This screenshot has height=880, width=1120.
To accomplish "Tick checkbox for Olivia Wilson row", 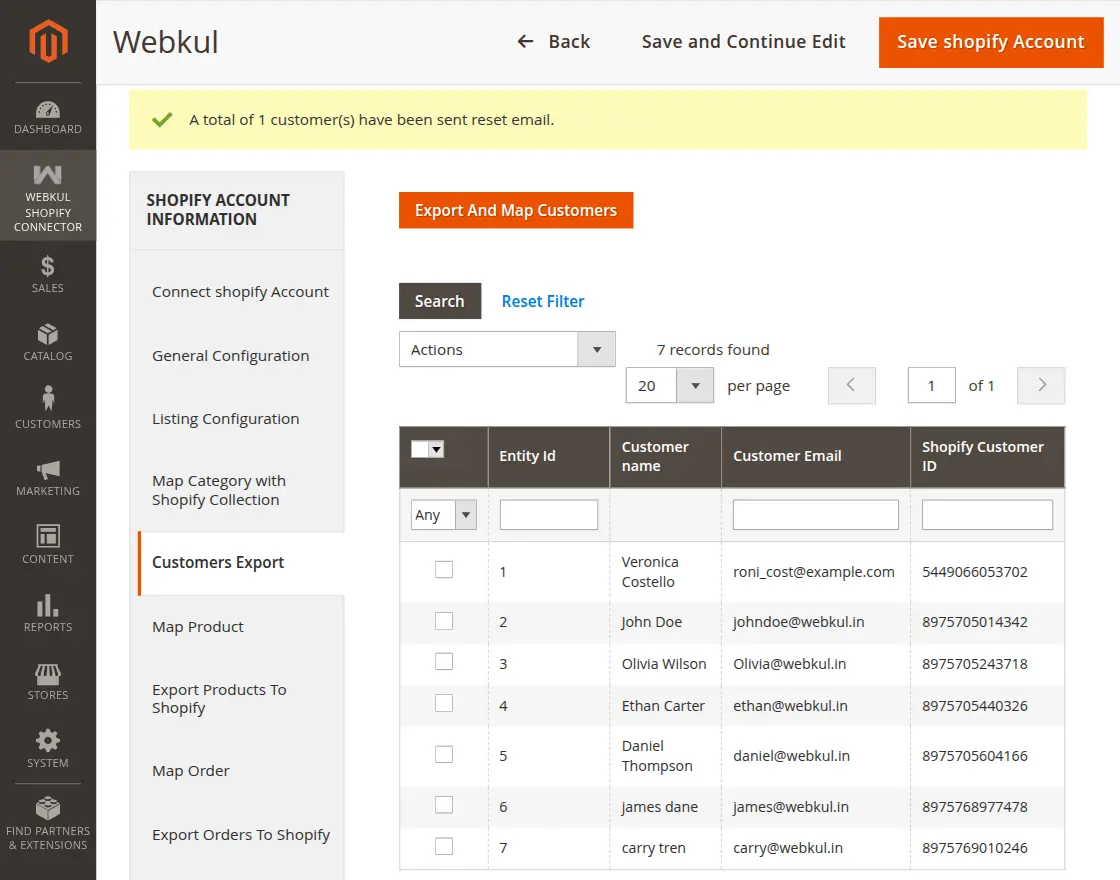I will [x=444, y=661].
